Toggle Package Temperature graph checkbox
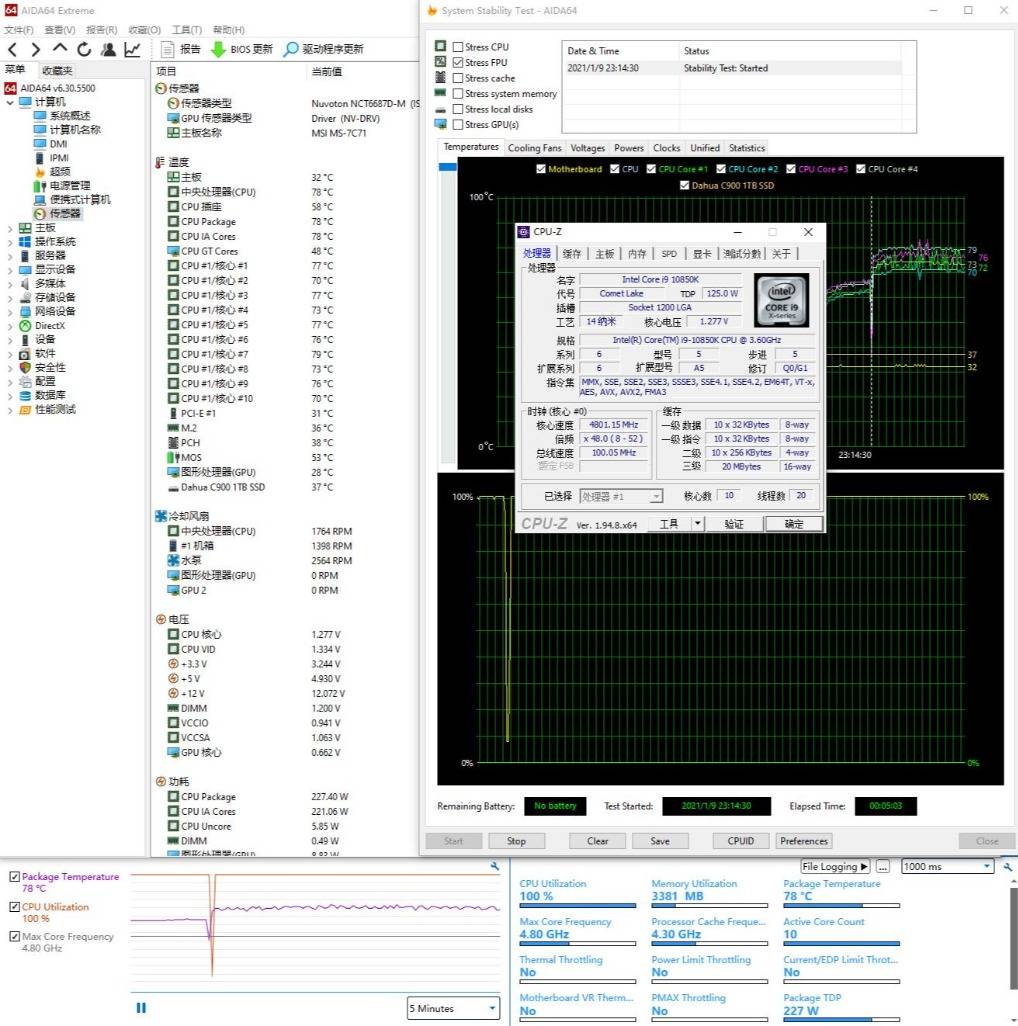Image resolution: width=1018 pixels, height=1026 pixels. click(14, 877)
